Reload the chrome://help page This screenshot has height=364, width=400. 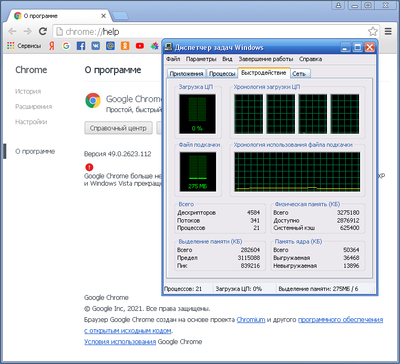pyautogui.click(x=43, y=31)
